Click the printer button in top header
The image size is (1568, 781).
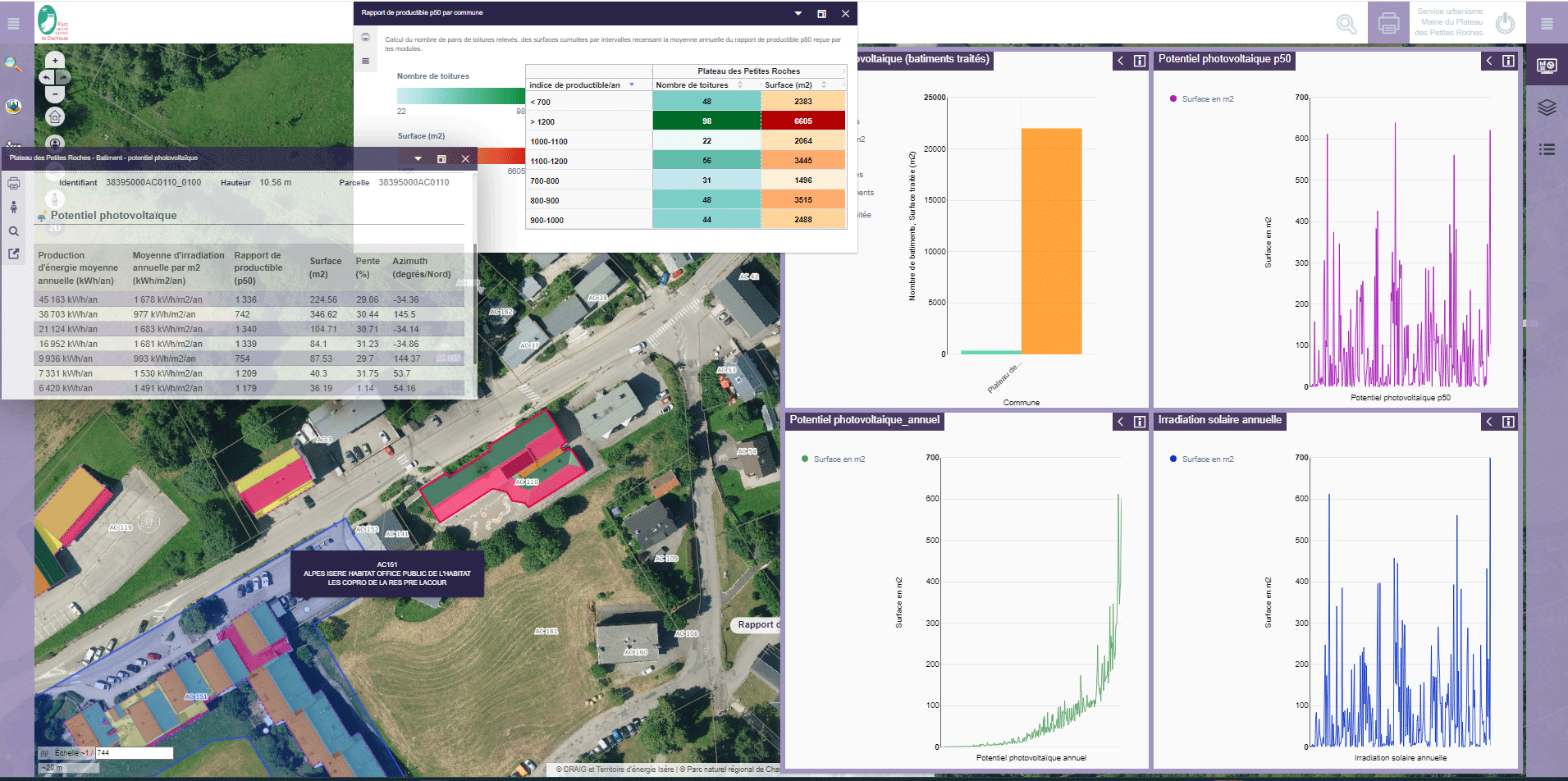[1389, 23]
